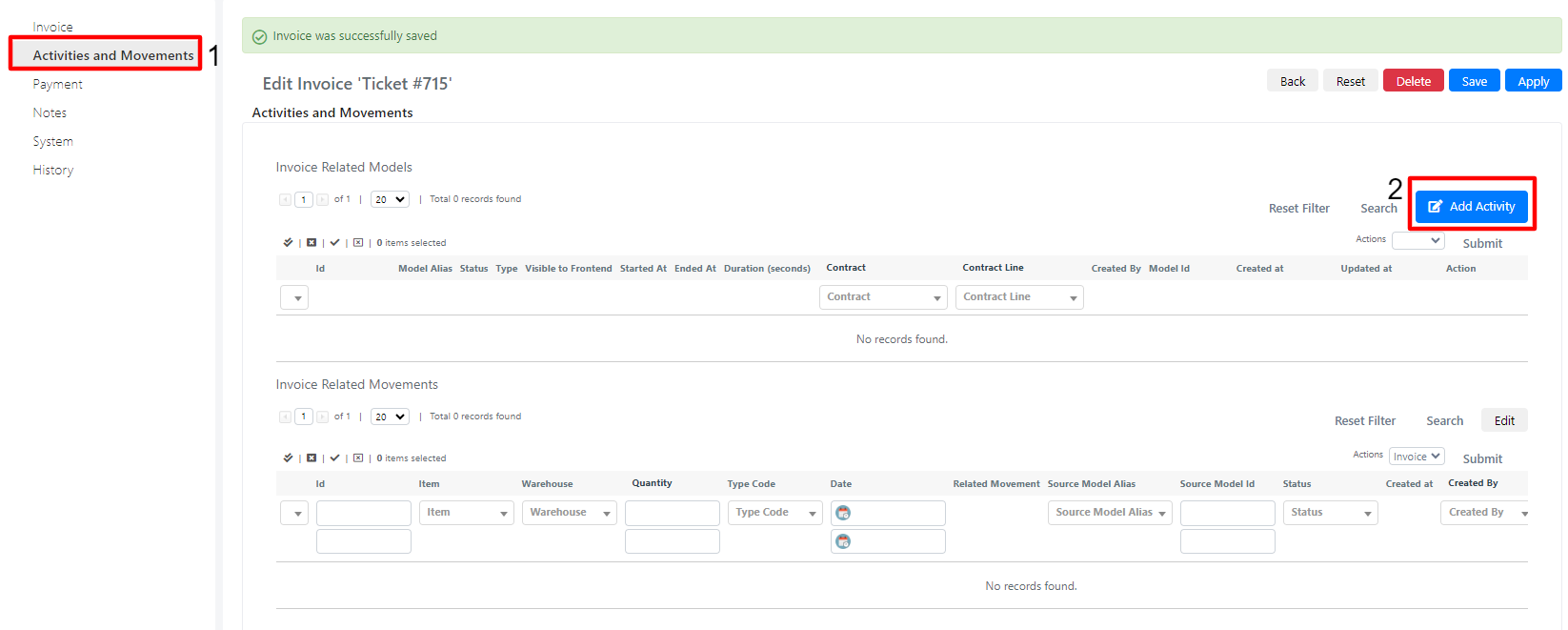This screenshot has width=1568, height=630.
Task: Click select-visible checkmark icon in Related Models grid
Action: 334,242
